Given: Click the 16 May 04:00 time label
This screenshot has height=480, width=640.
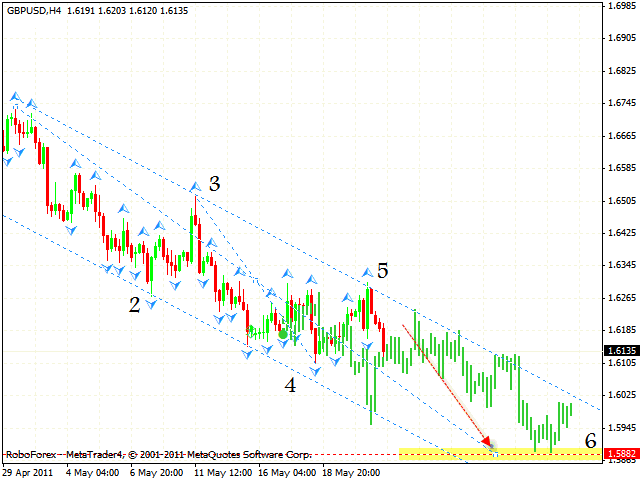Looking at the screenshot, I should tap(287, 473).
